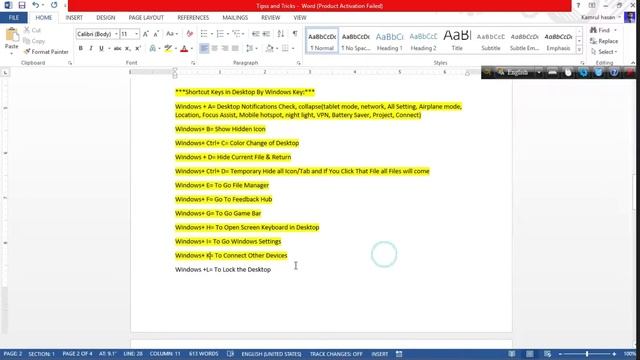
Task: Increase paragraph indent
Action: [266, 34]
